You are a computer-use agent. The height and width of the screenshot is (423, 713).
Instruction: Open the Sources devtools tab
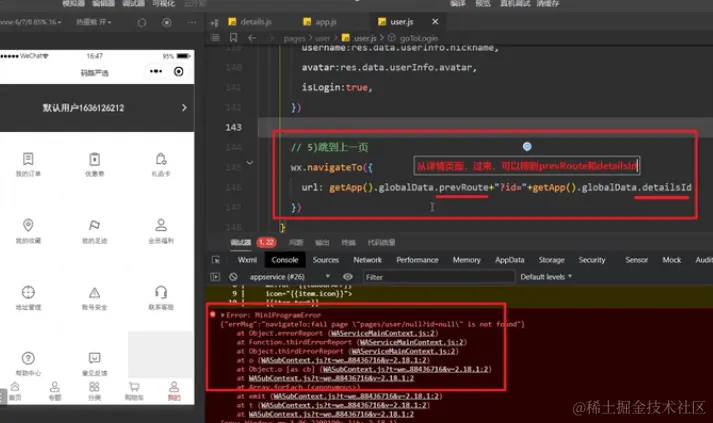coord(326,260)
